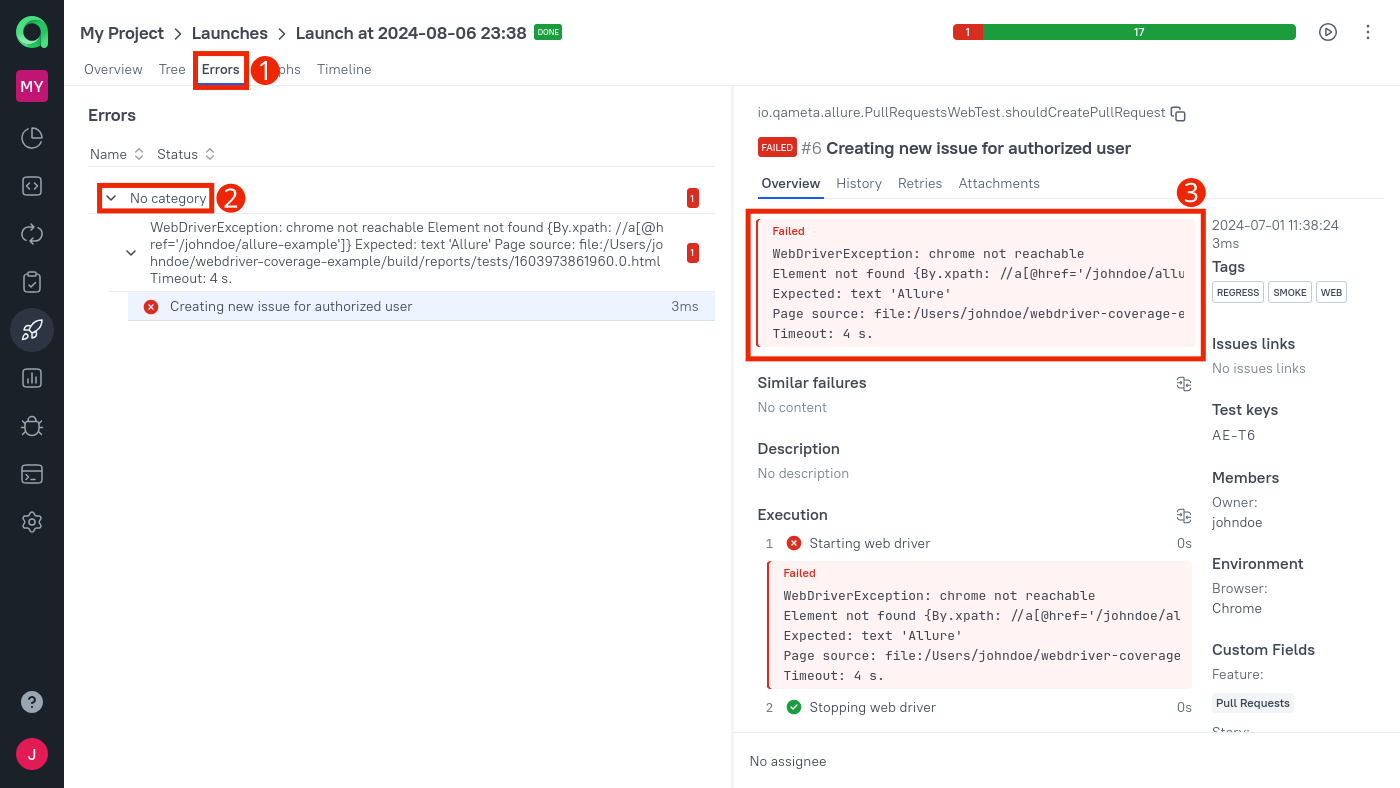Open the launch three-dot more menu
This screenshot has height=788, width=1400.
(x=1368, y=32)
